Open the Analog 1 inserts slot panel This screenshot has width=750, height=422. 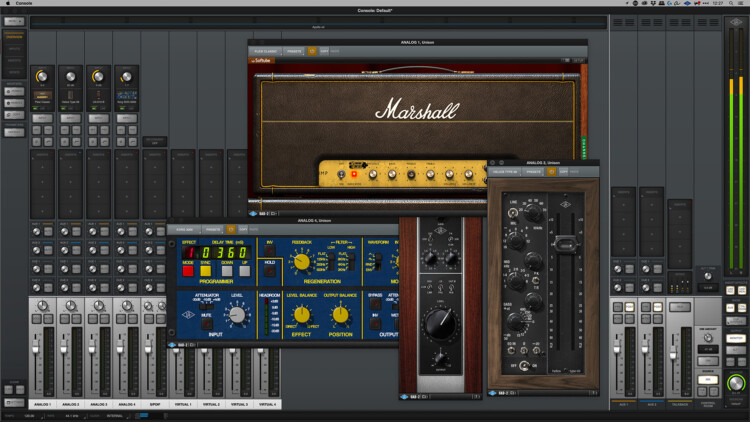pos(42,184)
